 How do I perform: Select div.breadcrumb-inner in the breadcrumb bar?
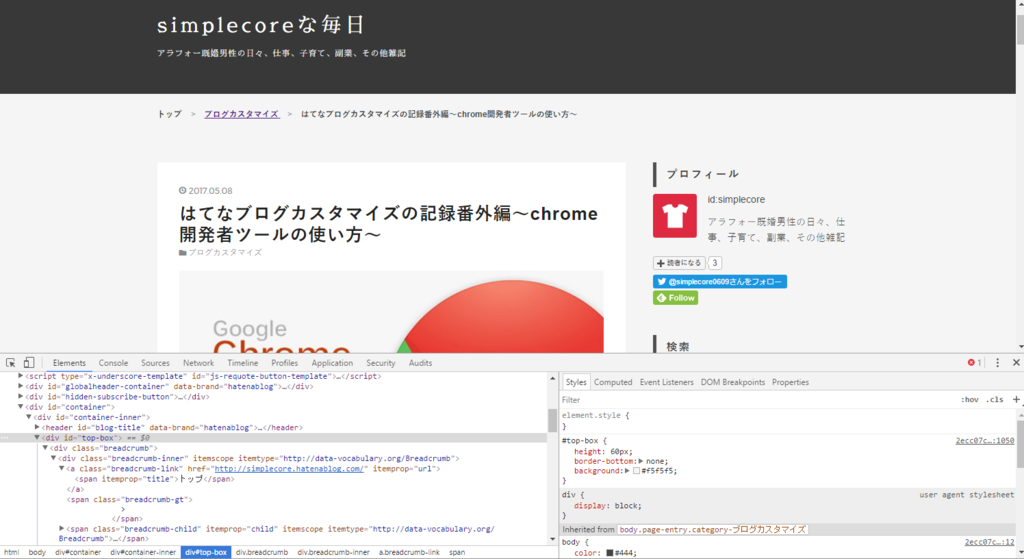[x=333, y=552]
